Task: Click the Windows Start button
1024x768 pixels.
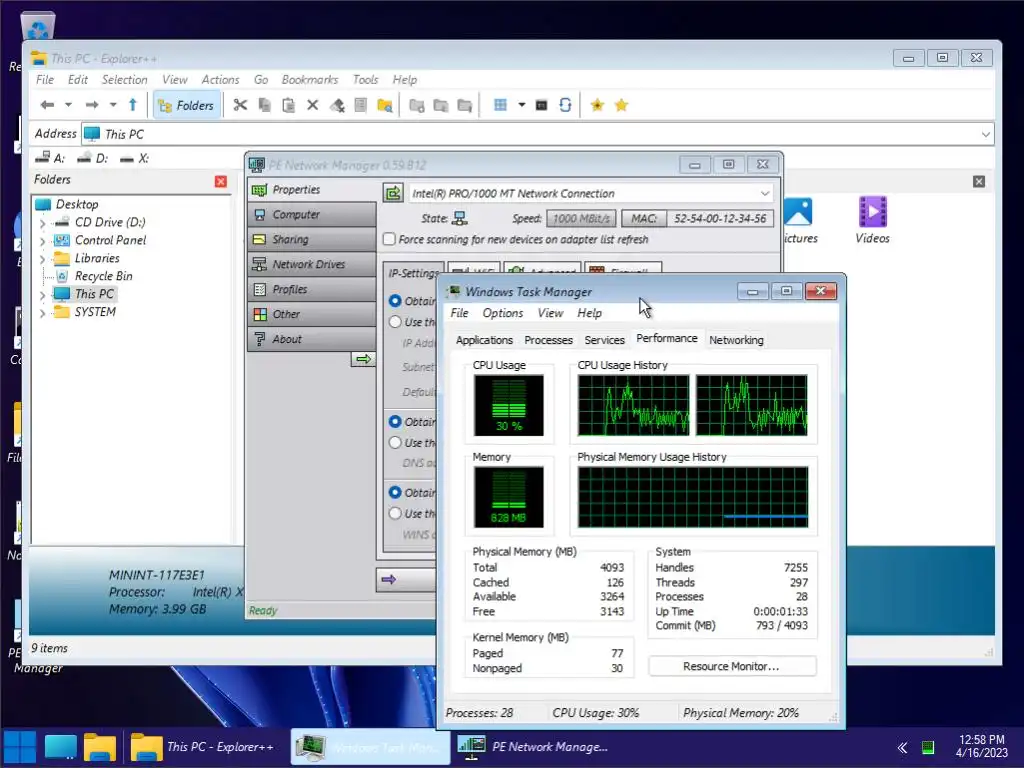Action: point(20,747)
